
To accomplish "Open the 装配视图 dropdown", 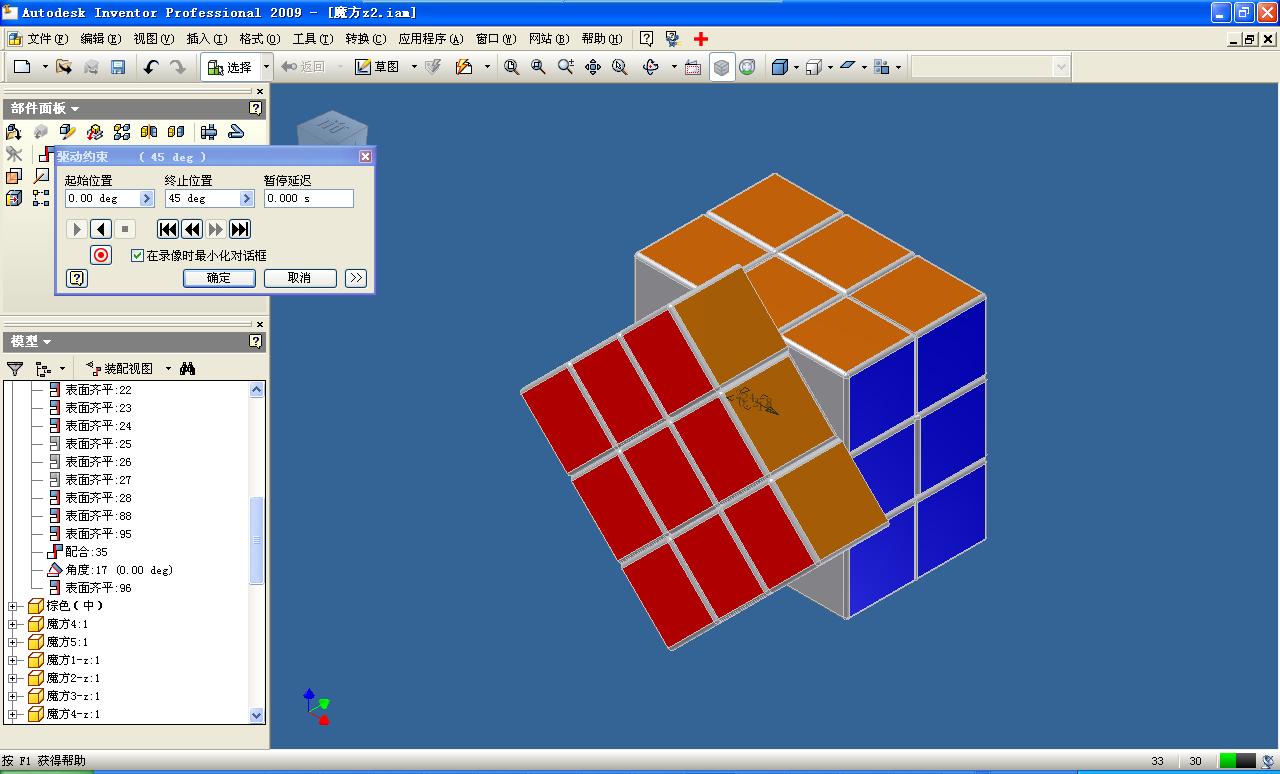I will pos(168,369).
